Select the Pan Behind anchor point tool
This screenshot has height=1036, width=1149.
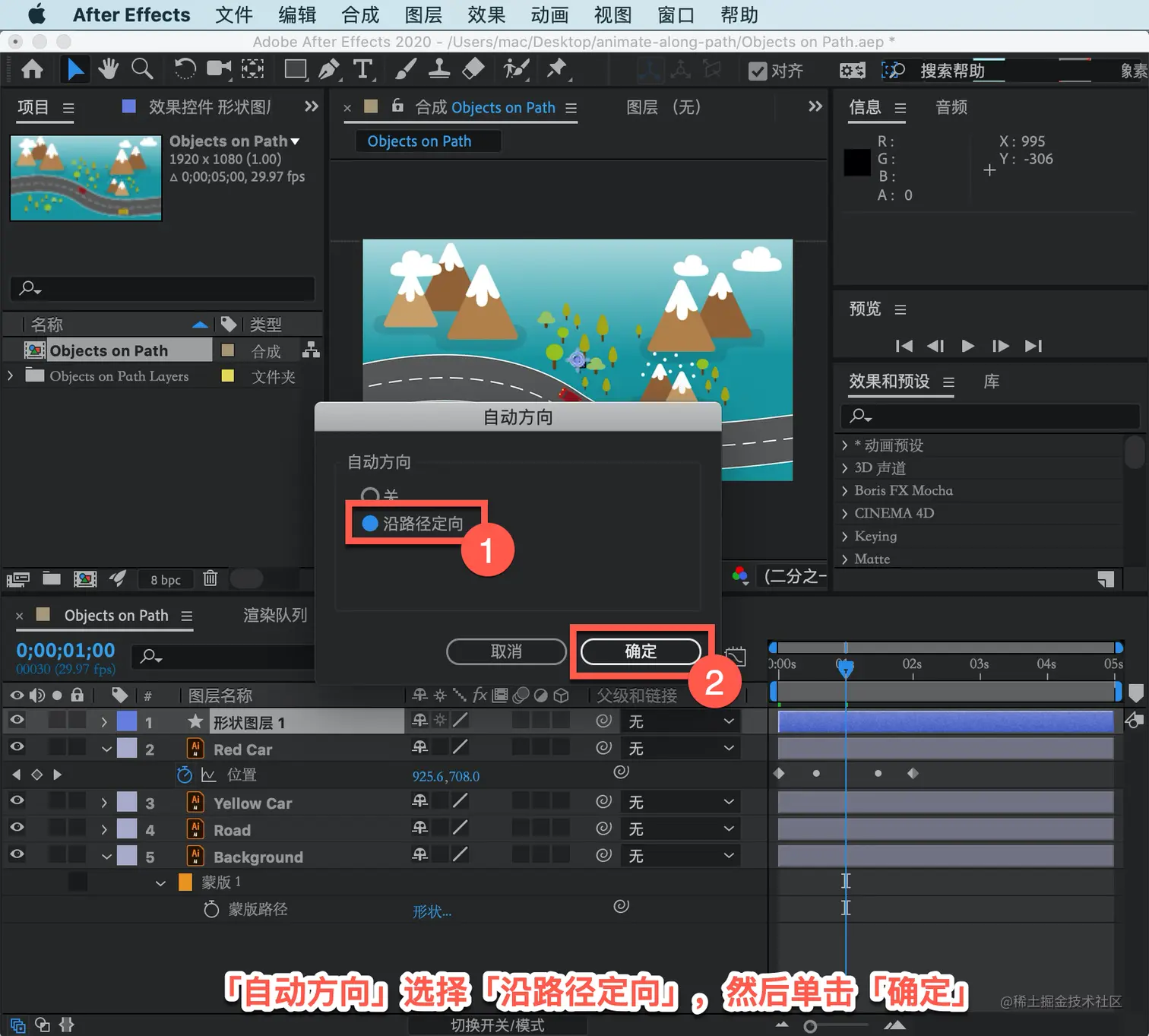pyautogui.click(x=253, y=70)
